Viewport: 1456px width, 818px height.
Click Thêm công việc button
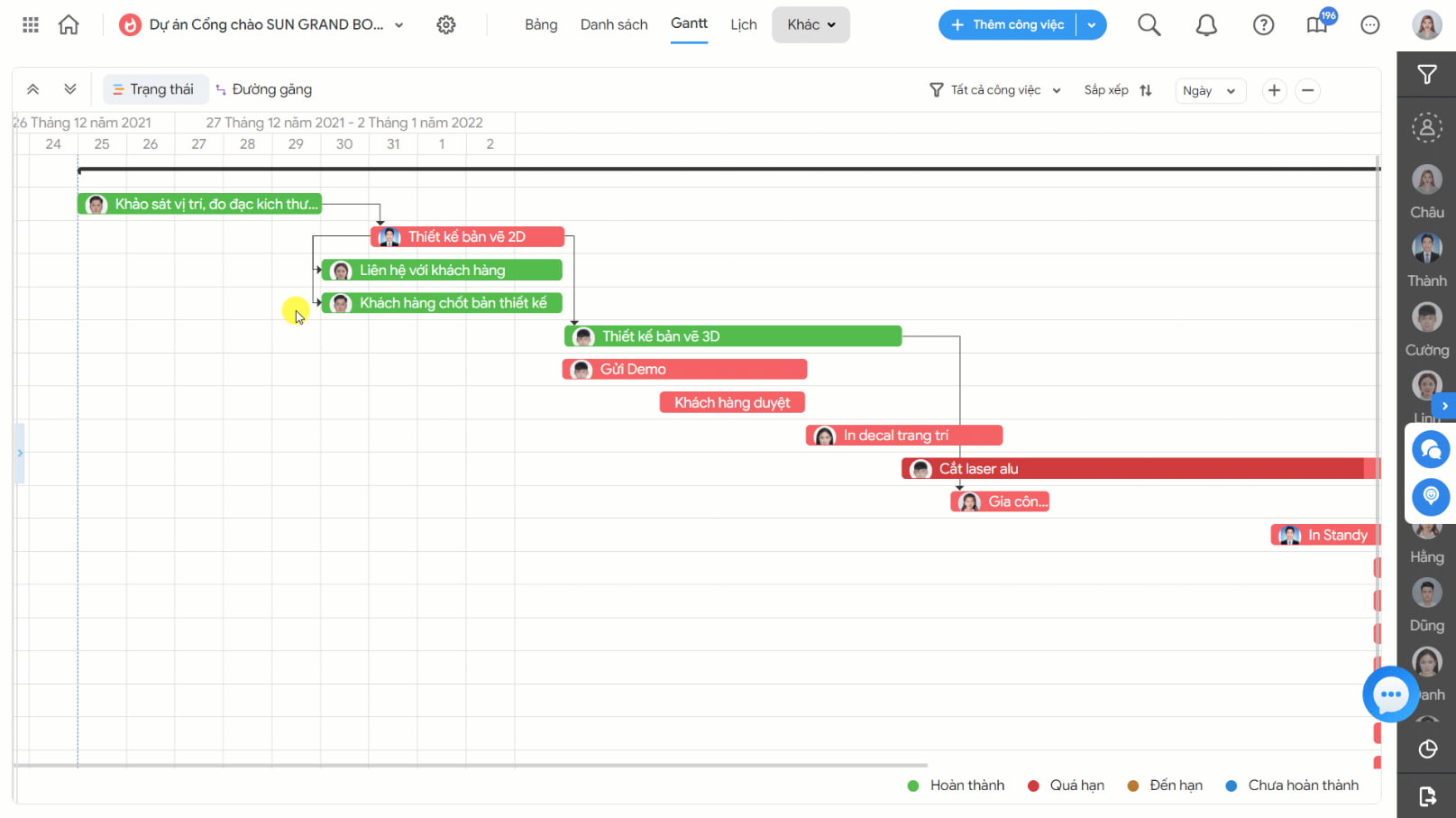click(1008, 25)
